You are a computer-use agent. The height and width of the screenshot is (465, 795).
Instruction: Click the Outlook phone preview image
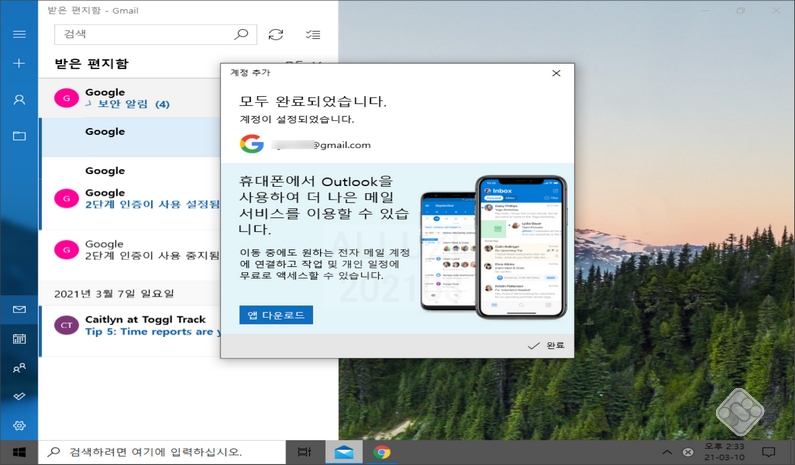493,247
